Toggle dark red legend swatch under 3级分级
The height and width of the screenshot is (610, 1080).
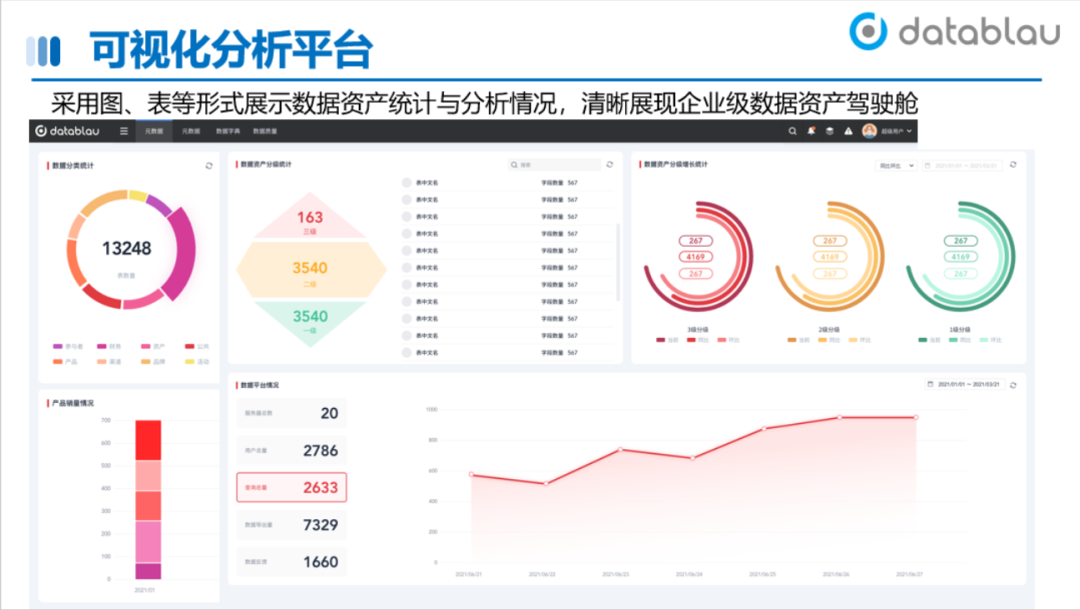[x=661, y=340]
